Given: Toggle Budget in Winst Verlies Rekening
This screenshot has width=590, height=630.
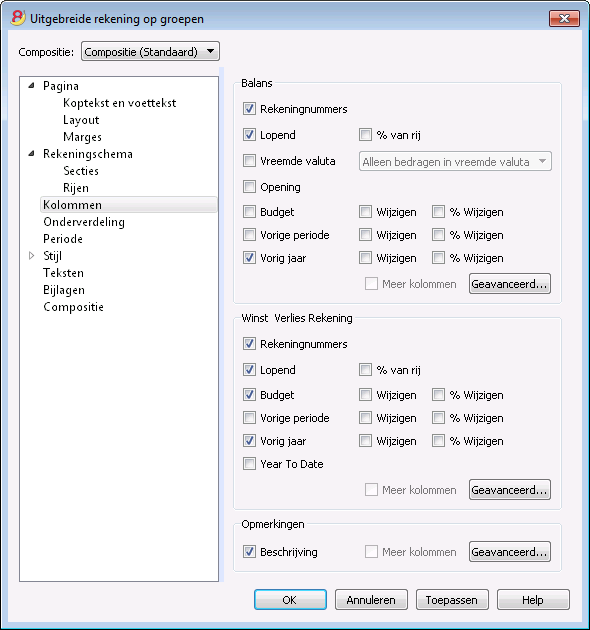Looking at the screenshot, I should pos(249,395).
